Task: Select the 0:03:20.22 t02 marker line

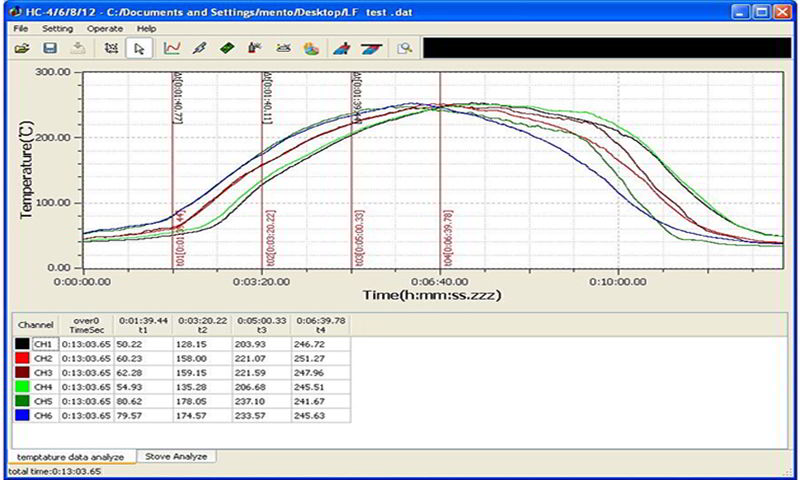Action: (x=262, y=170)
